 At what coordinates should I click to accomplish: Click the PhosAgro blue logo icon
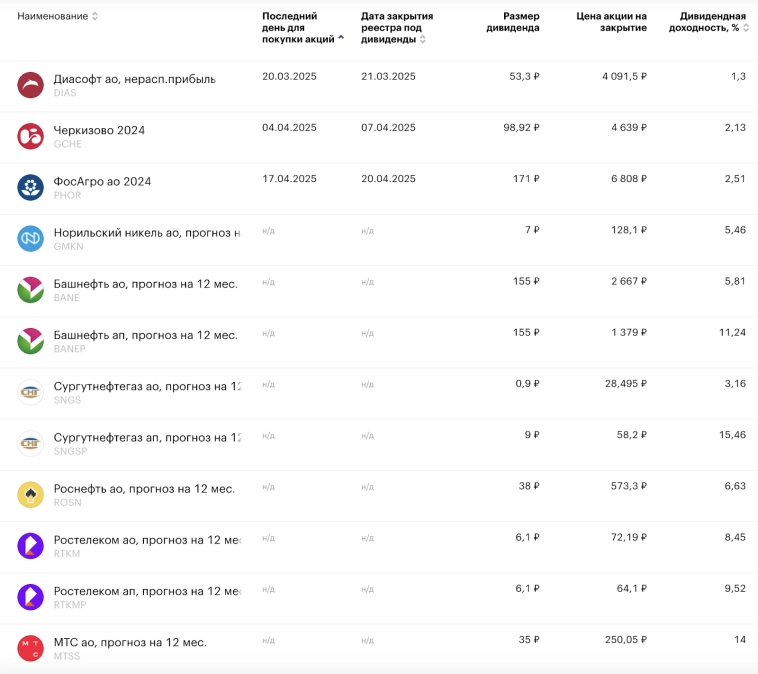click(30, 187)
